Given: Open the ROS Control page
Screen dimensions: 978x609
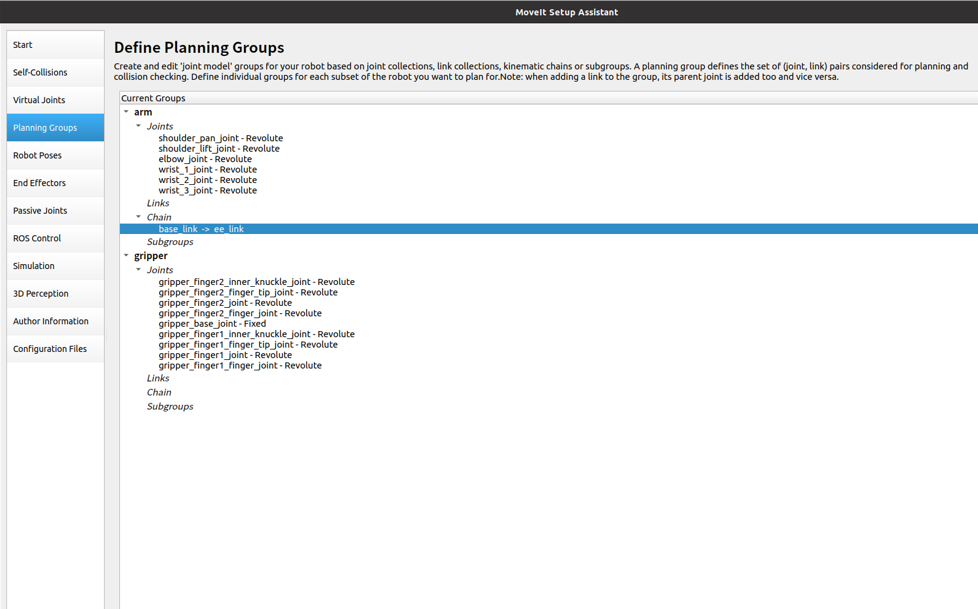Looking at the screenshot, I should coord(37,238).
